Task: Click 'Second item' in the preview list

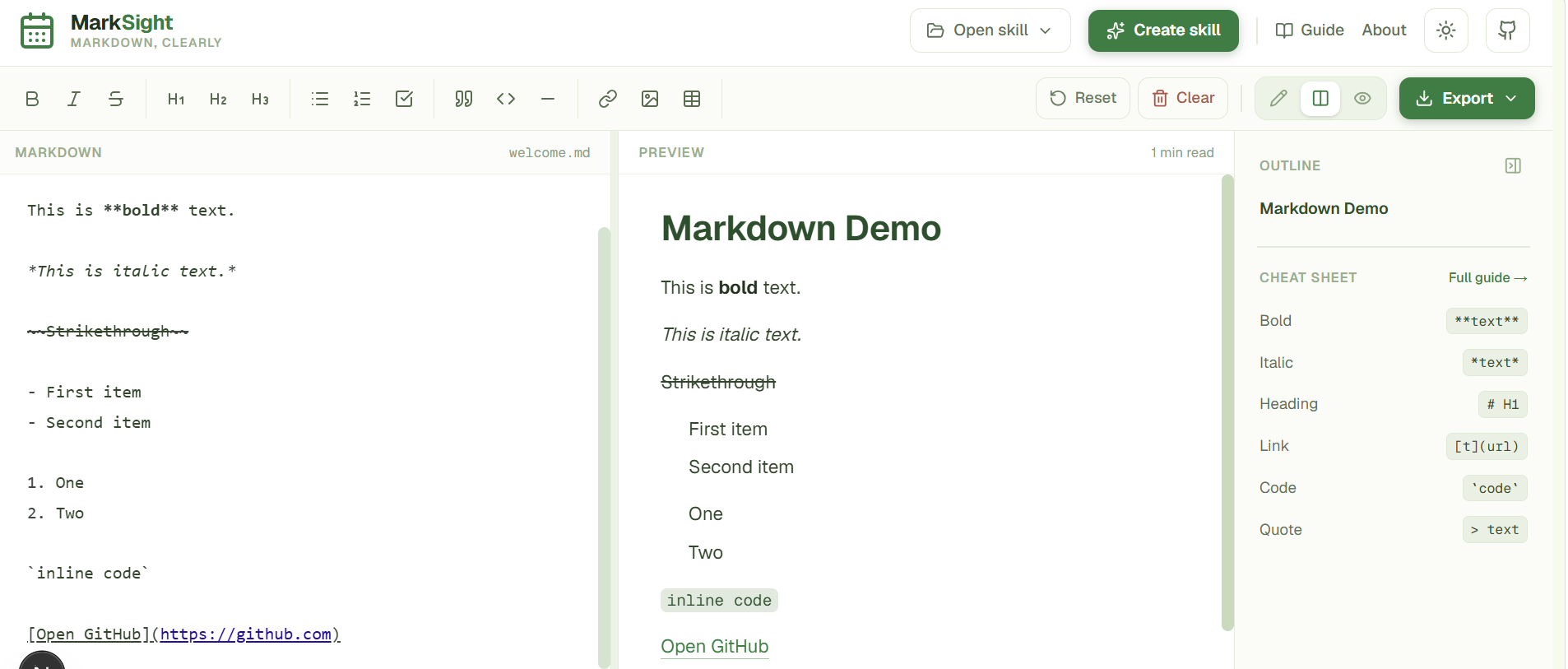Action: pos(741,467)
